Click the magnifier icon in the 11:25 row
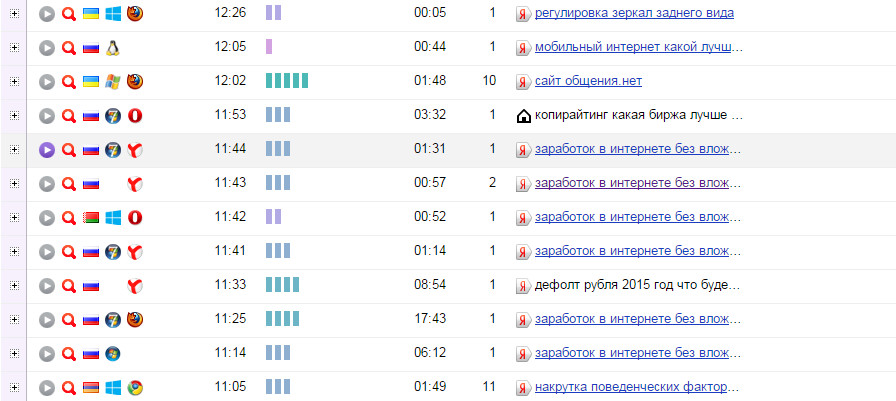The image size is (896, 401). (69, 320)
